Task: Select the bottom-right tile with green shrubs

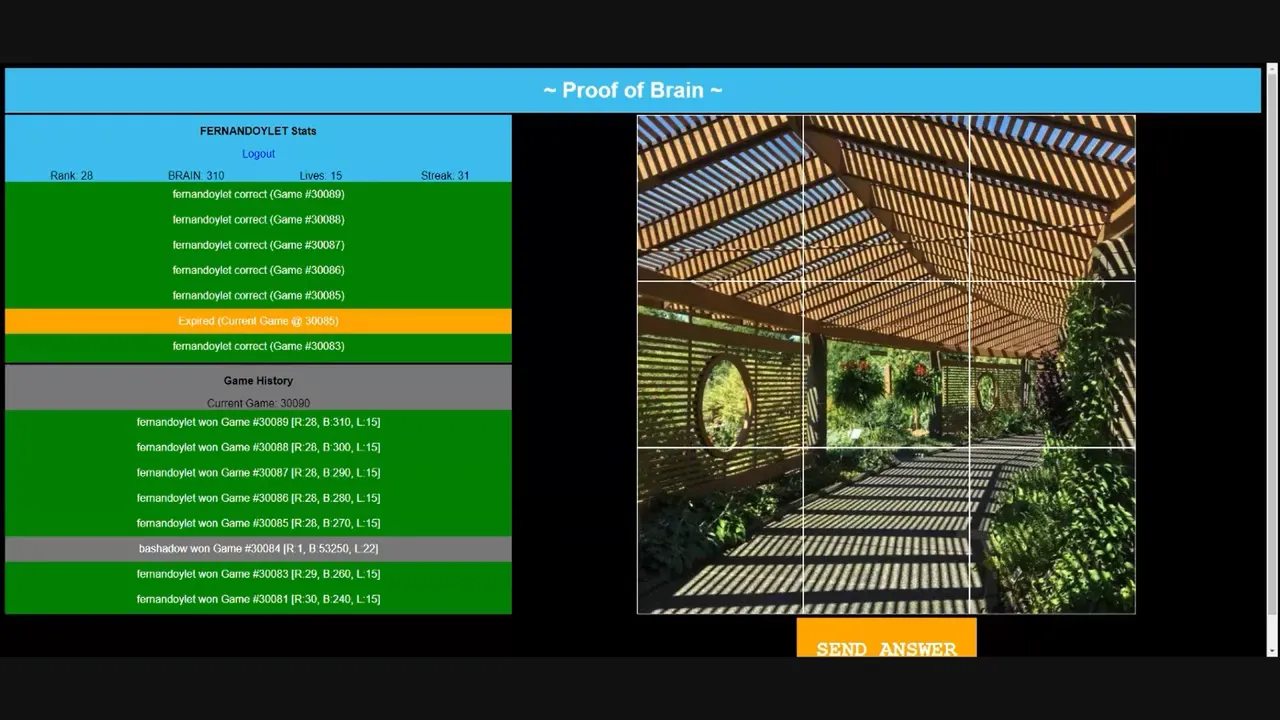Action: coord(1052,531)
